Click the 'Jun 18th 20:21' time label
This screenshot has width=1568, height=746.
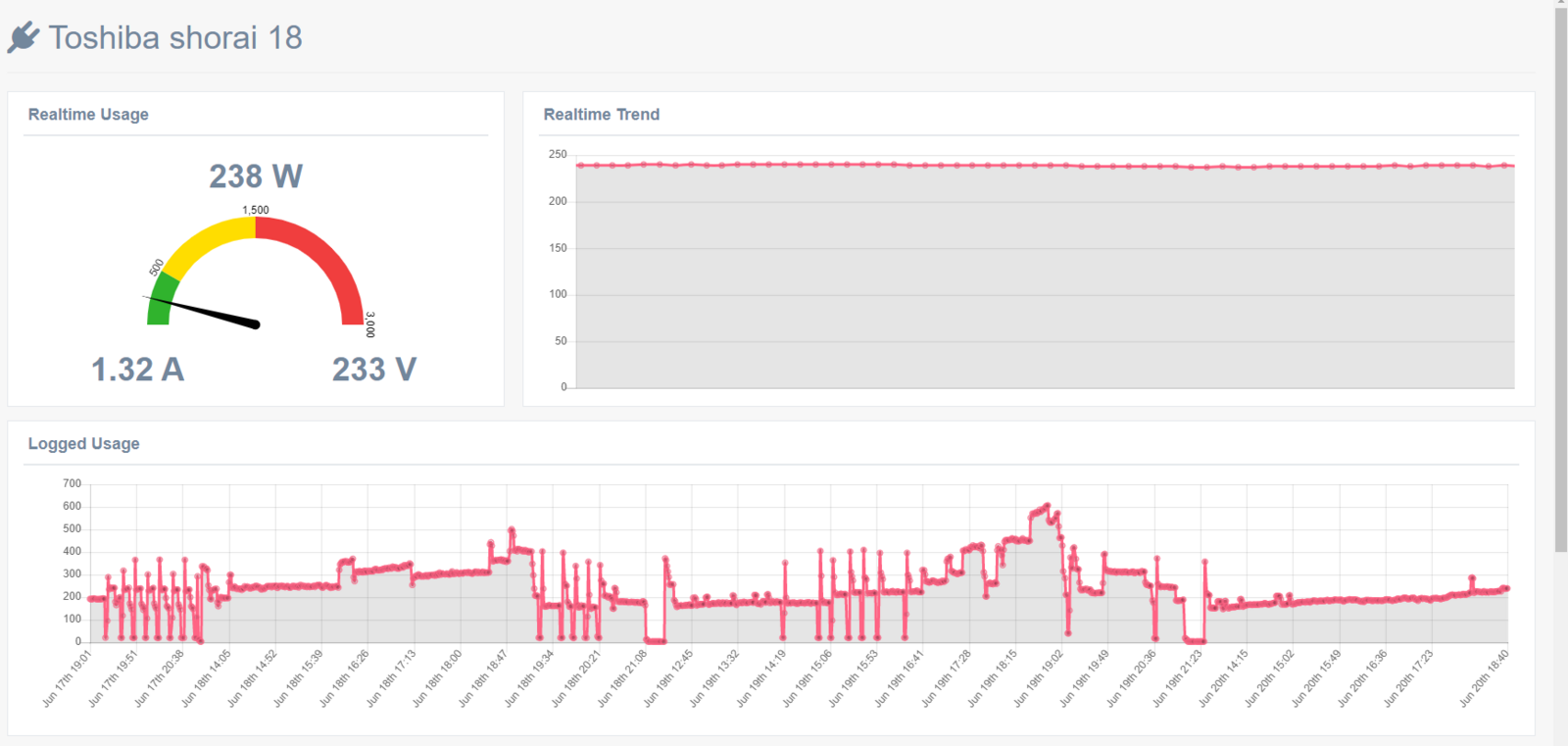575,677
